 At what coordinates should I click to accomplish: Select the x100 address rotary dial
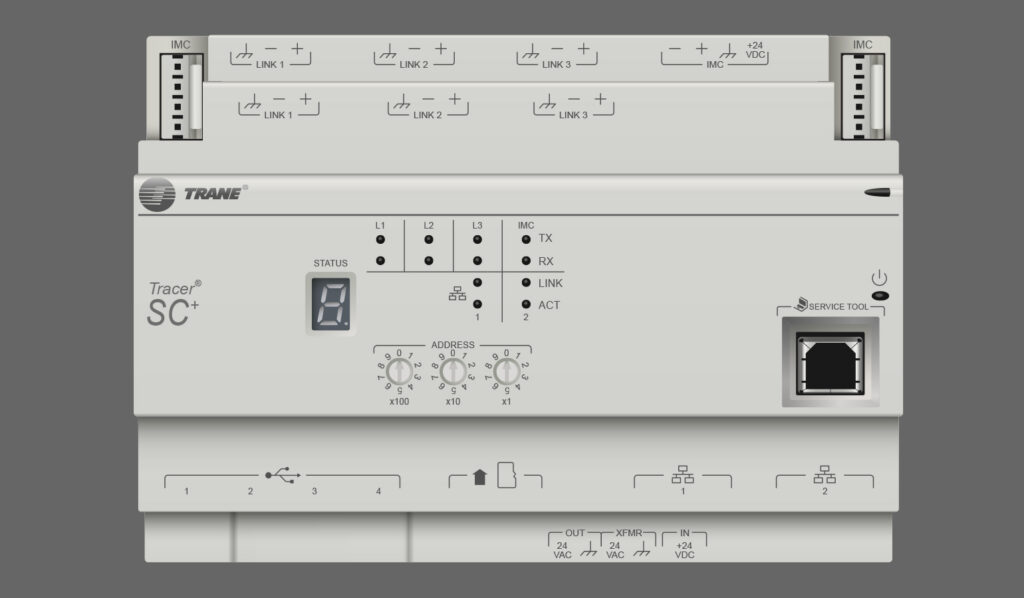coord(399,372)
